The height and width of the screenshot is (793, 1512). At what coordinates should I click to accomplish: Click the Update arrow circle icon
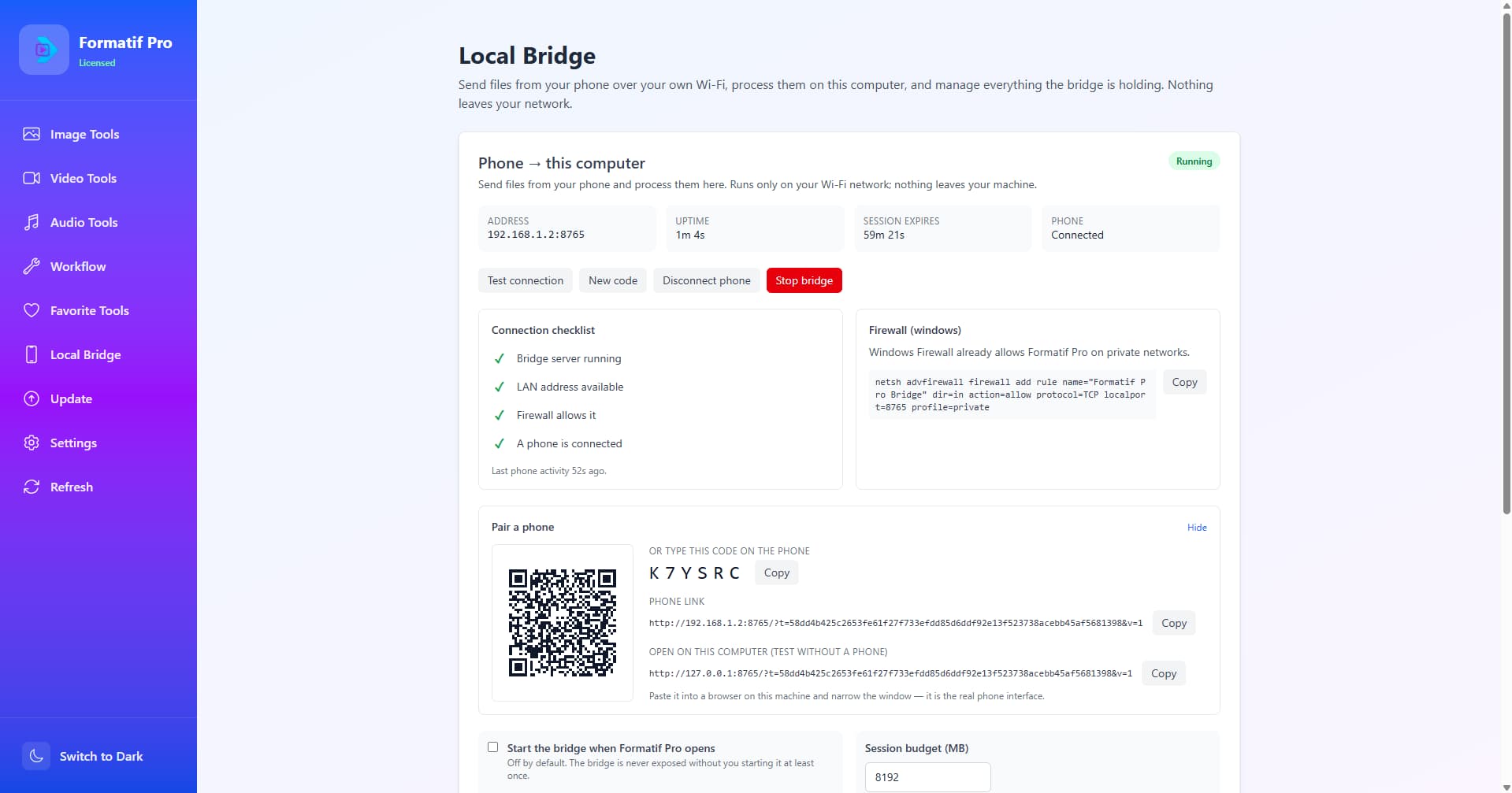pyautogui.click(x=32, y=398)
